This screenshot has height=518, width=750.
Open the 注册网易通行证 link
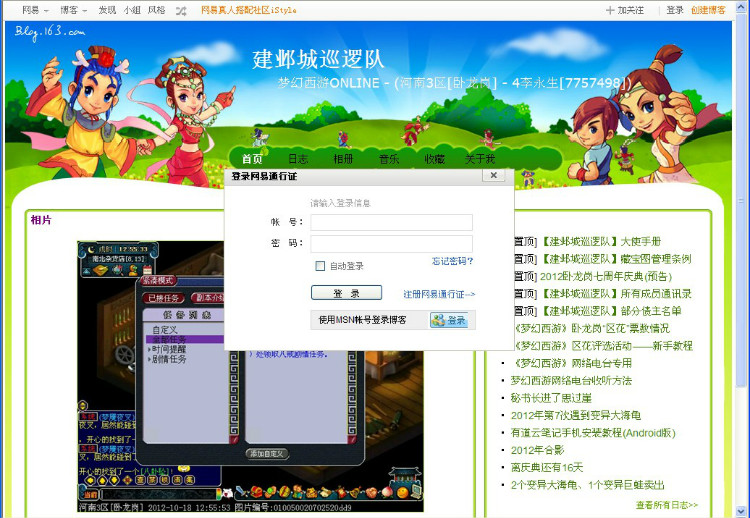click(x=439, y=294)
